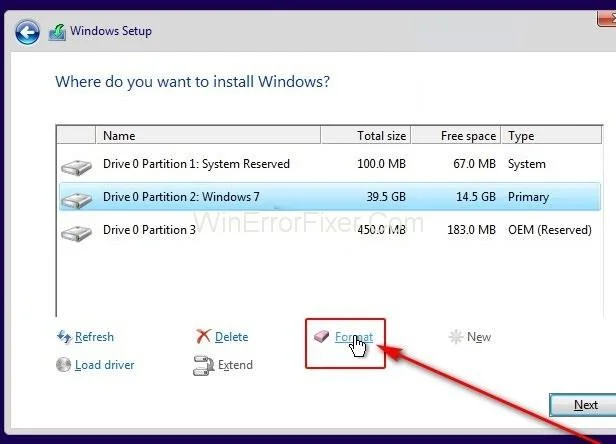Choose the Extend link
Image resolution: width=616 pixels, height=444 pixels.
[x=235, y=365]
